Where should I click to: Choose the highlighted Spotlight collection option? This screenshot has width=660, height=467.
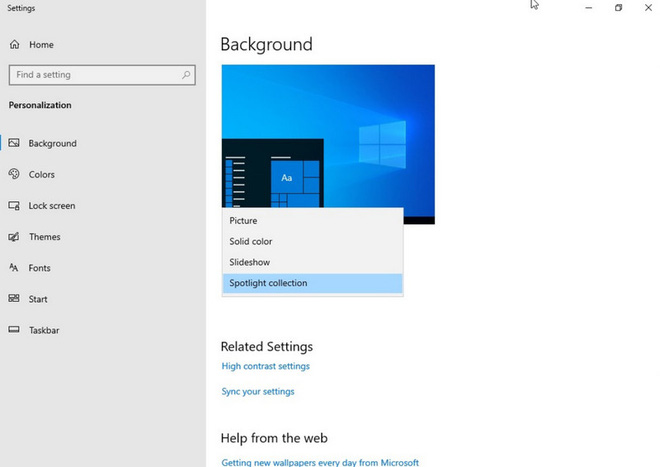click(268, 283)
